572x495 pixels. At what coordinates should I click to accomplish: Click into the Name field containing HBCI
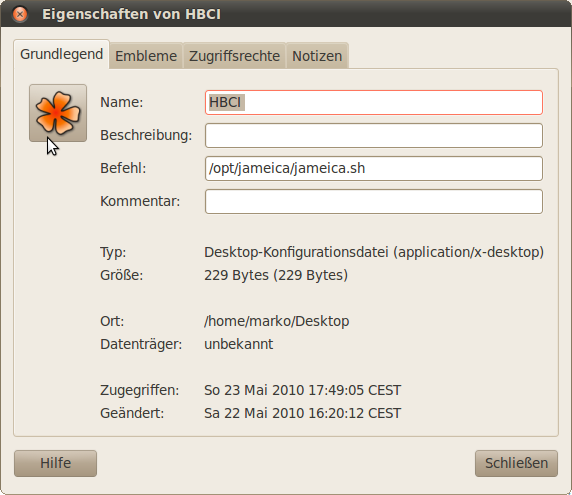(x=374, y=103)
